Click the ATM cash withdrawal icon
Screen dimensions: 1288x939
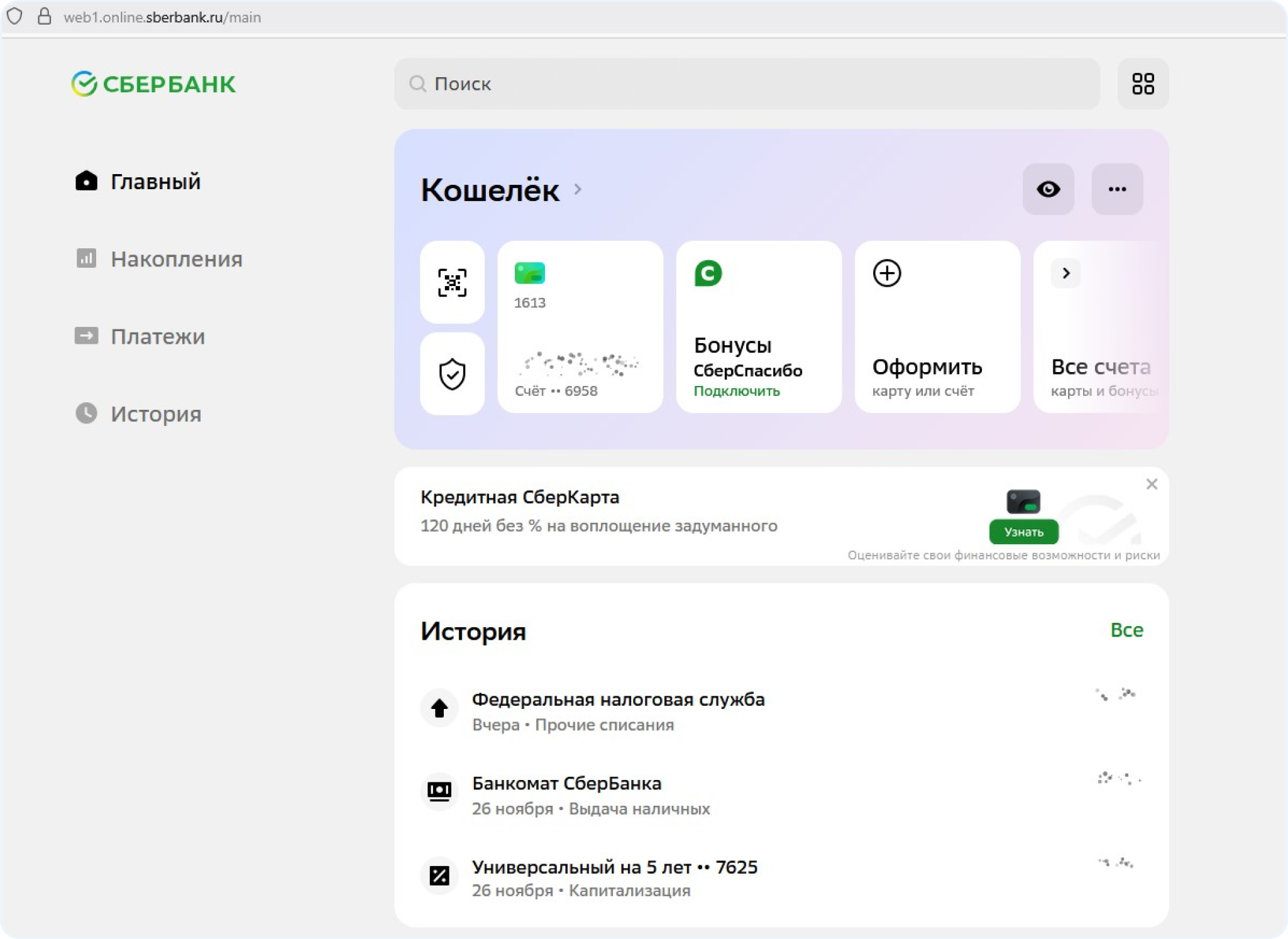point(439,791)
